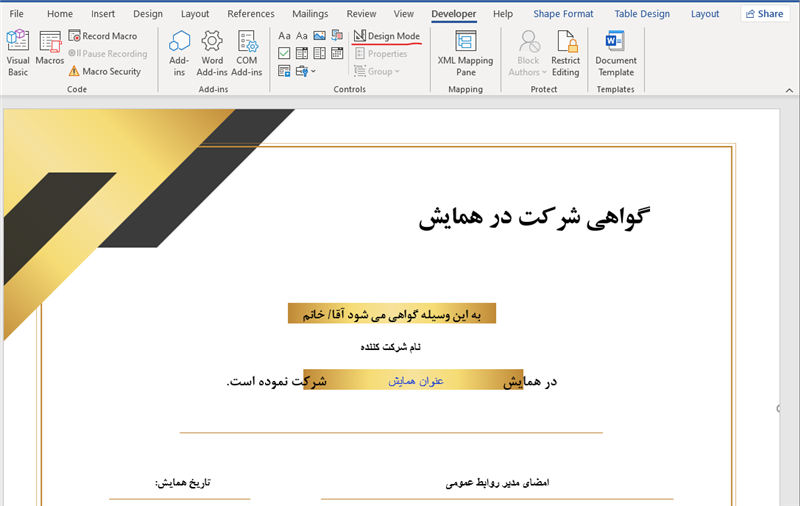Start Record Macro

102,36
